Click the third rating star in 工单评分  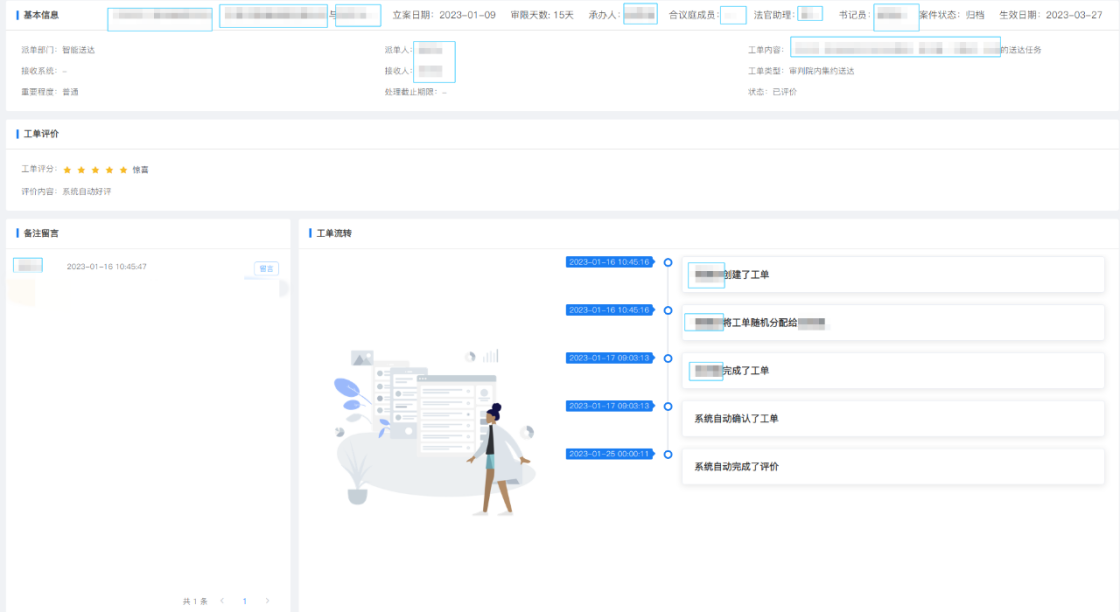coord(95,170)
